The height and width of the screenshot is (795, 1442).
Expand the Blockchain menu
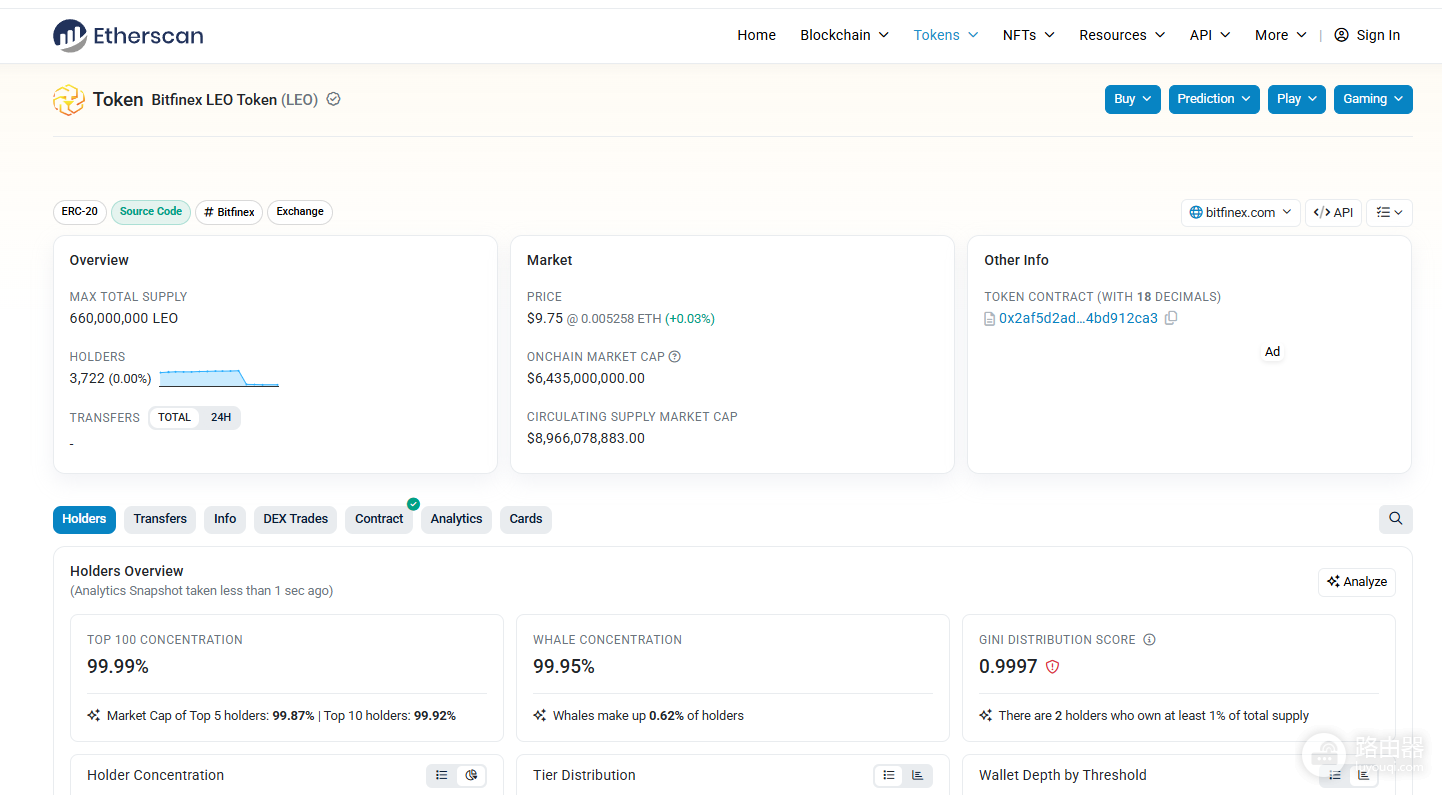tap(845, 35)
